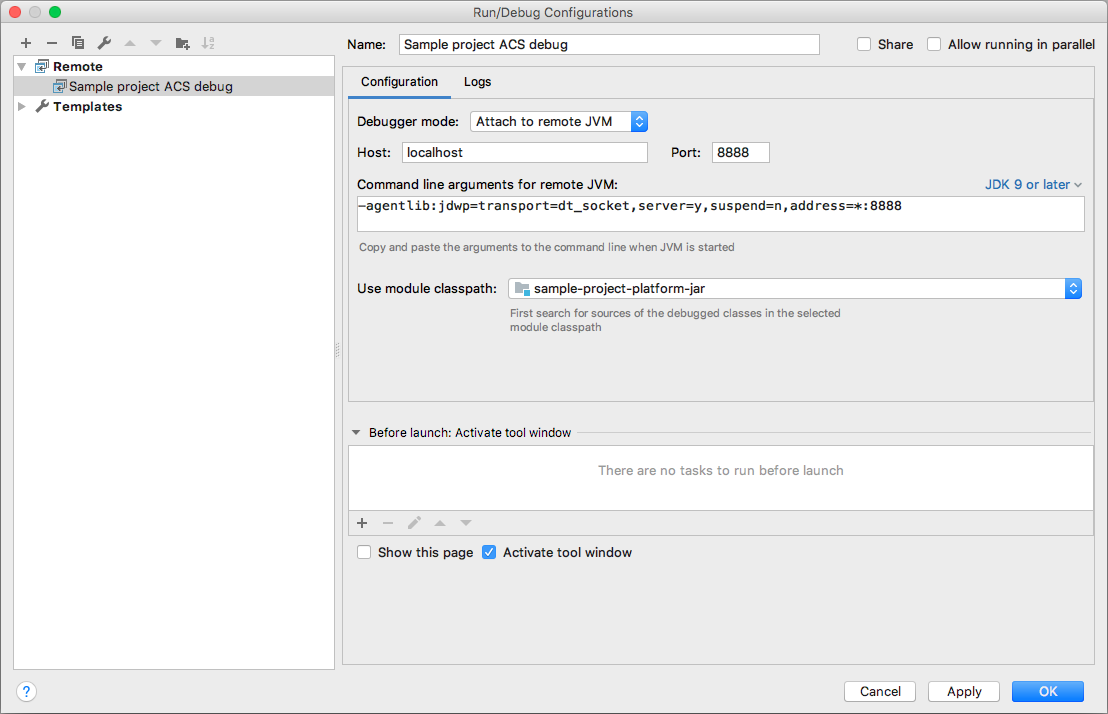Copy the Sample project ACS debug configuration
Viewport: 1108px width, 714px height.
[77, 43]
